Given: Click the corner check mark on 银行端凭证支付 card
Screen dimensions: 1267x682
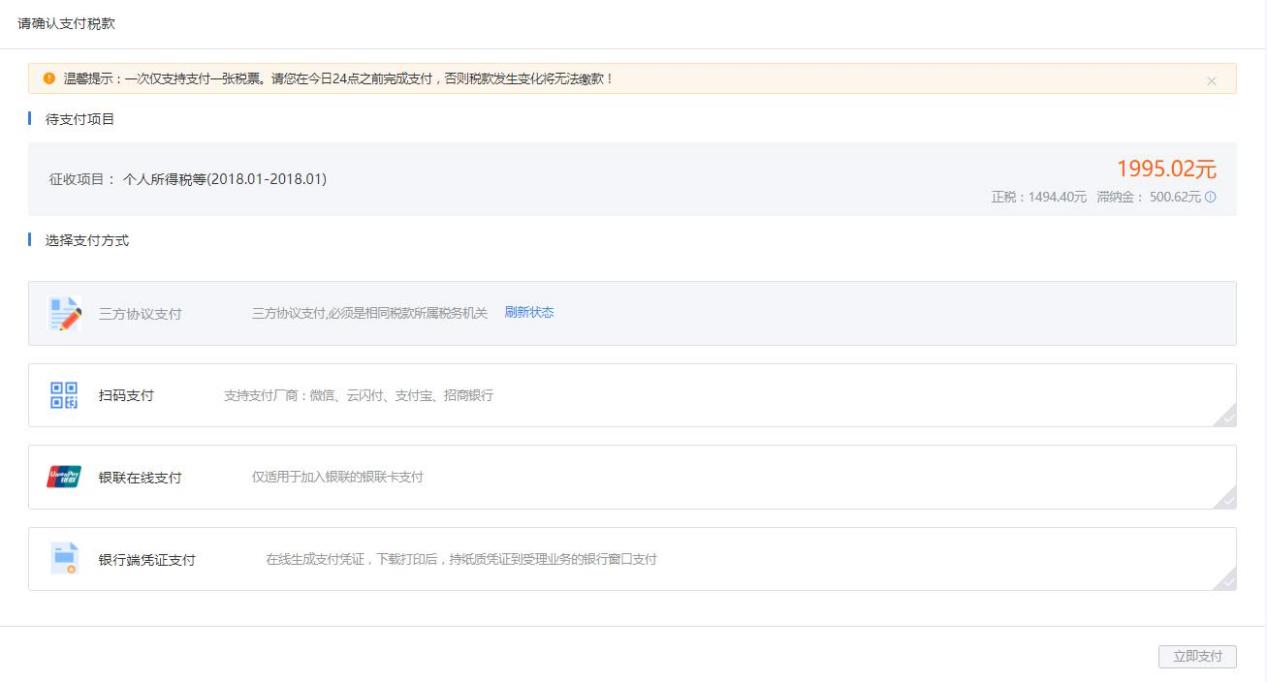Looking at the screenshot, I should [x=1226, y=581].
